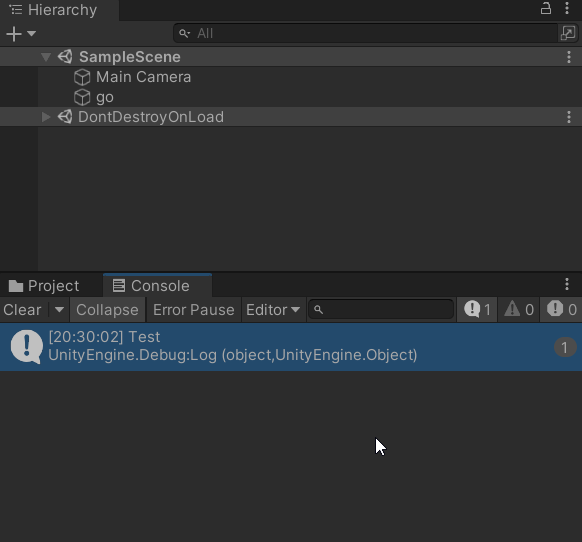Screen dimensions: 582x542
Task: Switch to the Project tab
Action: (x=44, y=286)
